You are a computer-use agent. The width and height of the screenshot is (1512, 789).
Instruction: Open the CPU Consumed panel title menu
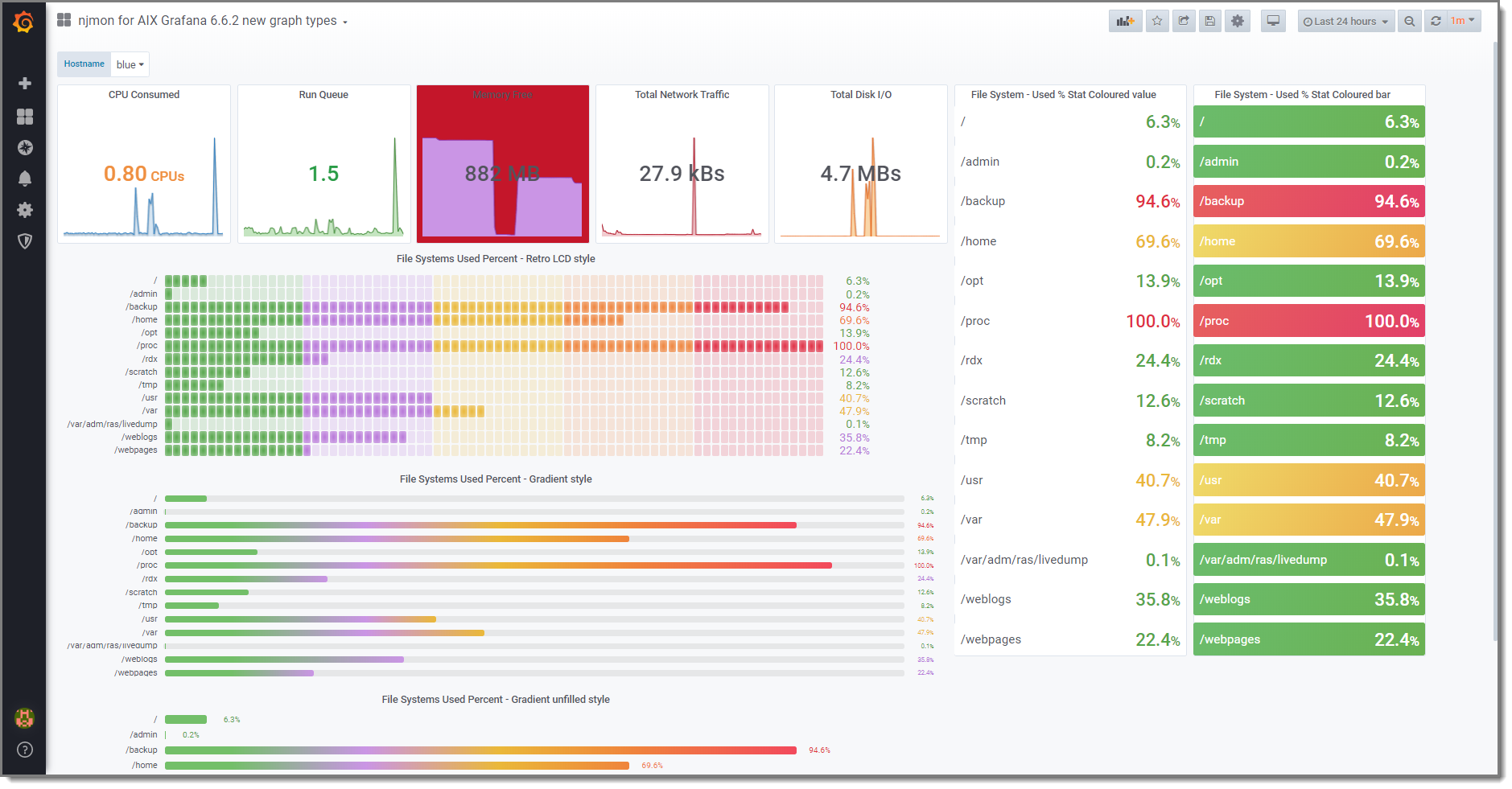144,95
